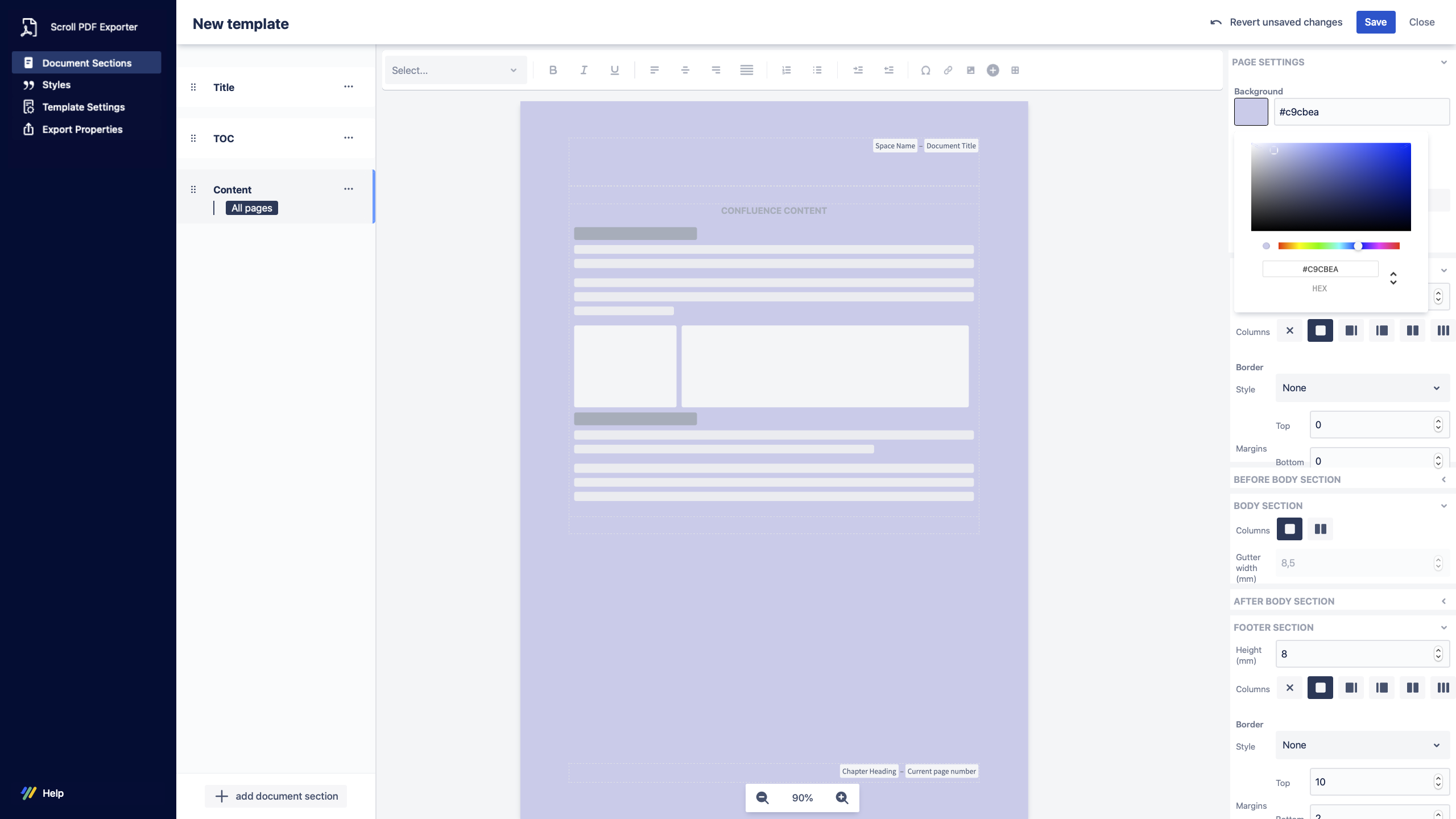
Task: Open the footer Border Style dropdown
Action: 1362,745
